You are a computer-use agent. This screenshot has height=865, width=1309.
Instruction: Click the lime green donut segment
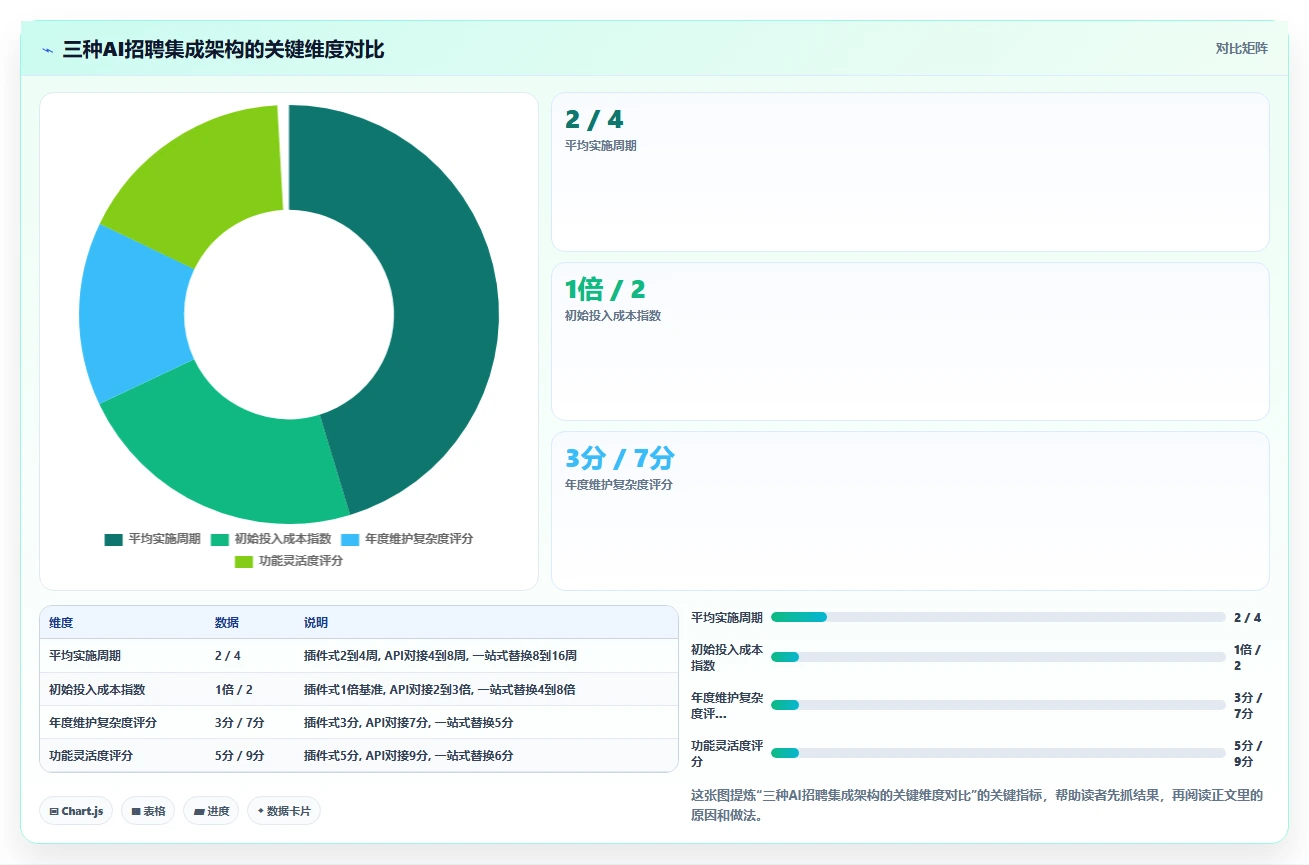[205, 175]
